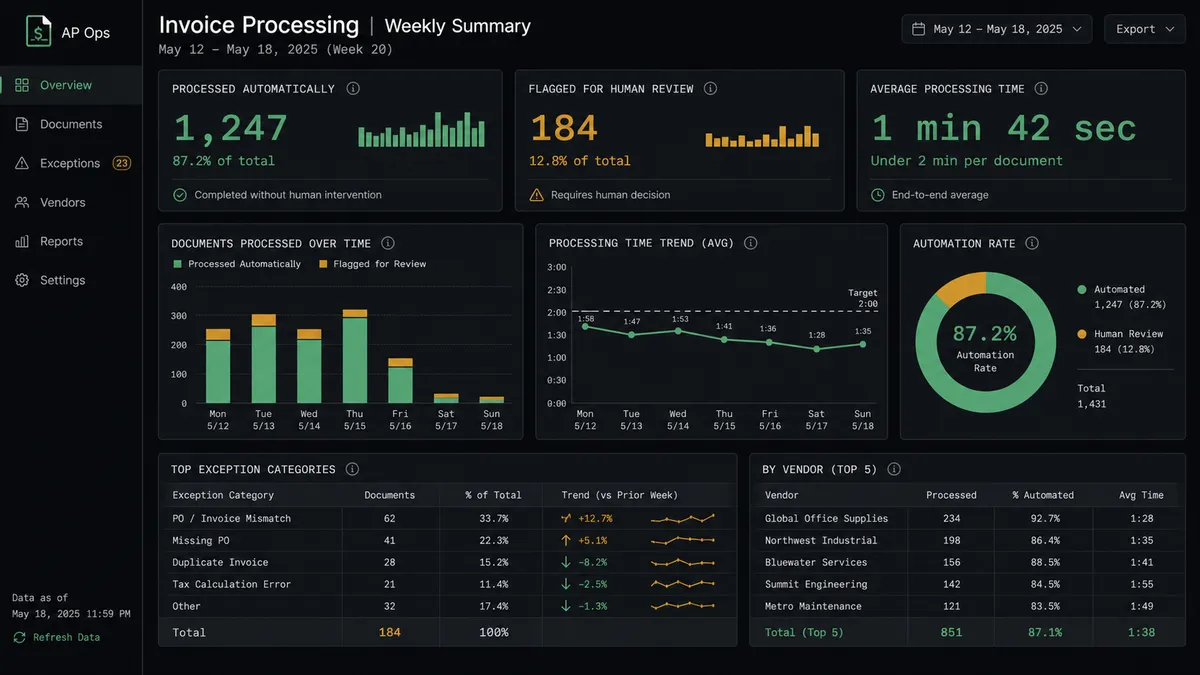This screenshot has width=1200, height=675.
Task: Click the calendar icon in date range picker
Action: [x=919, y=29]
